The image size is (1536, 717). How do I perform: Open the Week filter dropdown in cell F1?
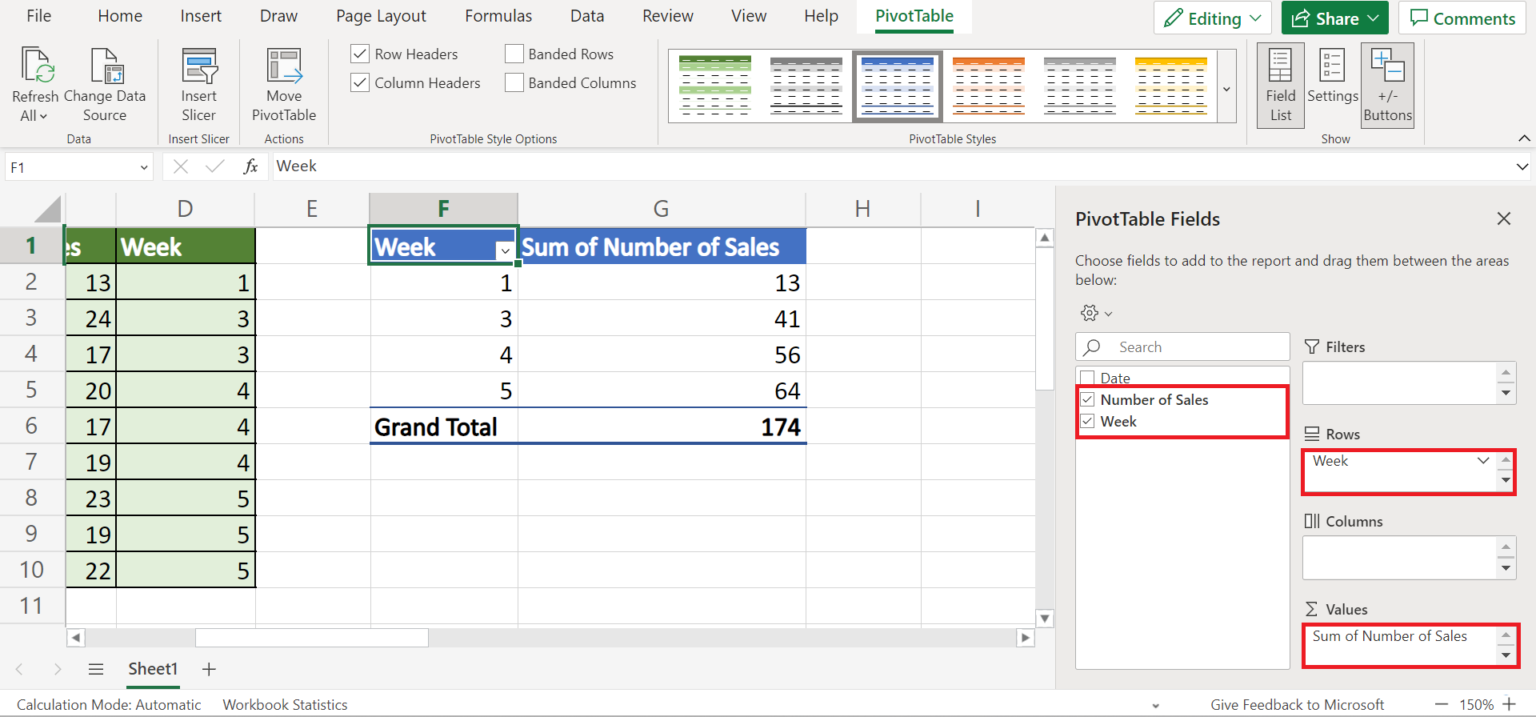coord(505,250)
